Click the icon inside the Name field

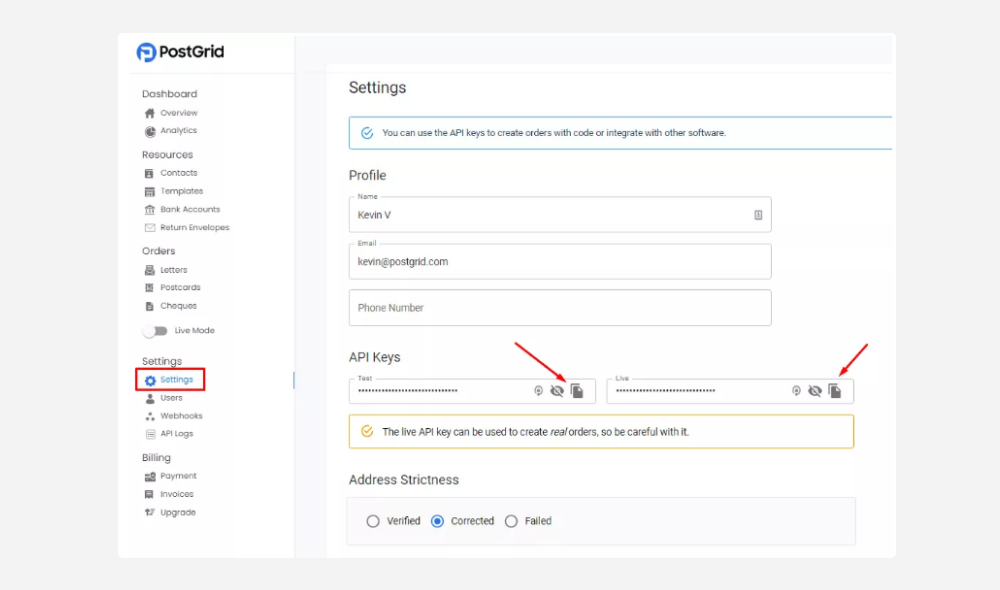click(x=758, y=214)
